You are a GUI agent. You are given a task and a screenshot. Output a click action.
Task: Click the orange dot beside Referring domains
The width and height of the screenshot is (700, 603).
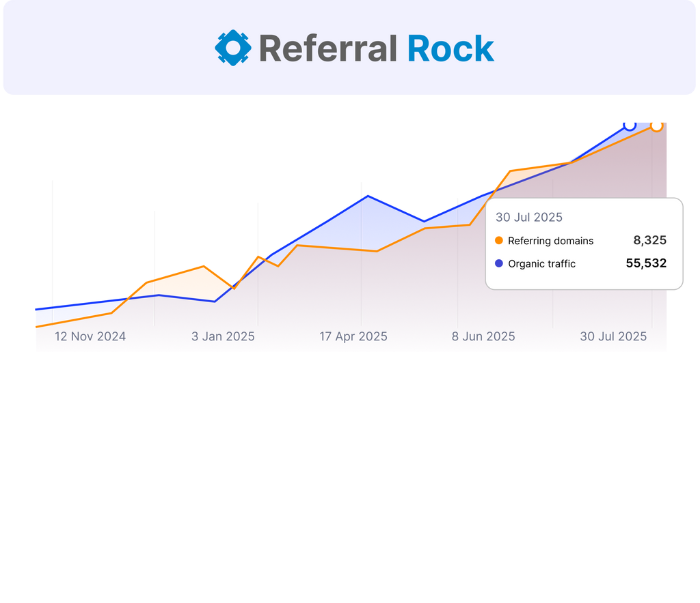(499, 241)
